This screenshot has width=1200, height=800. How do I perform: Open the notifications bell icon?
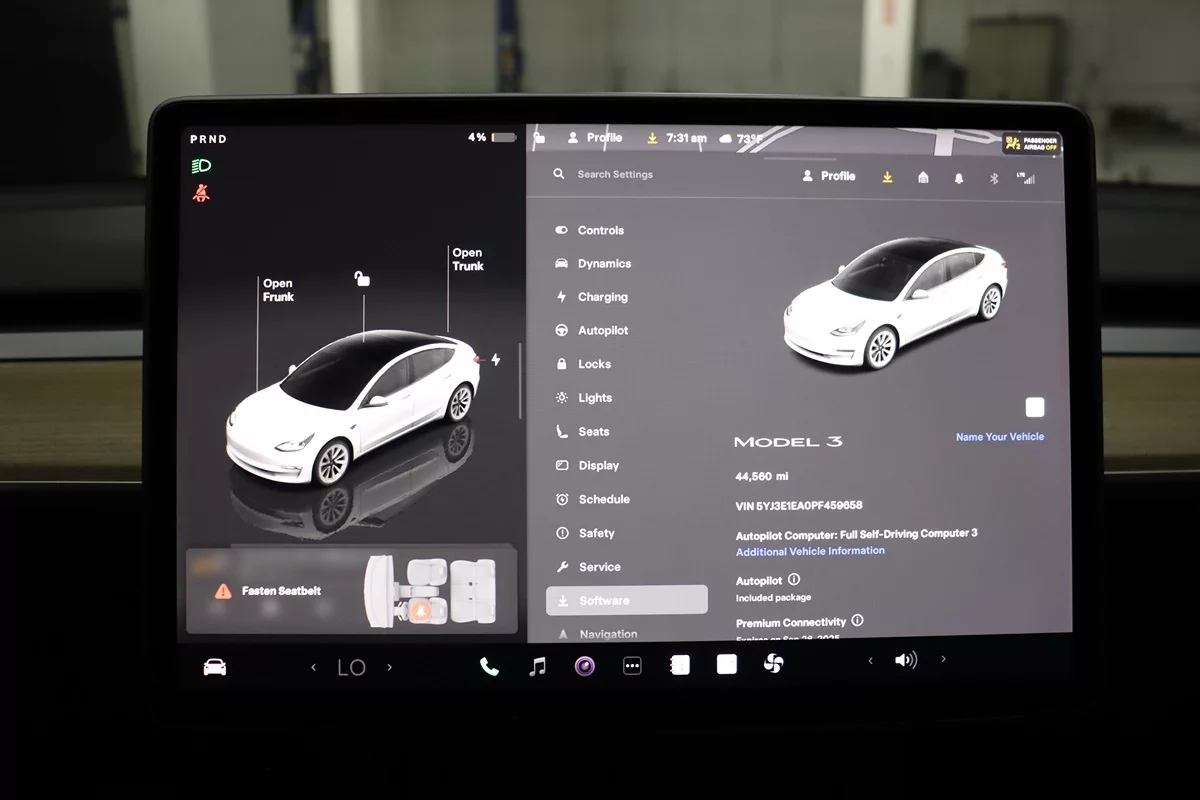coord(959,178)
